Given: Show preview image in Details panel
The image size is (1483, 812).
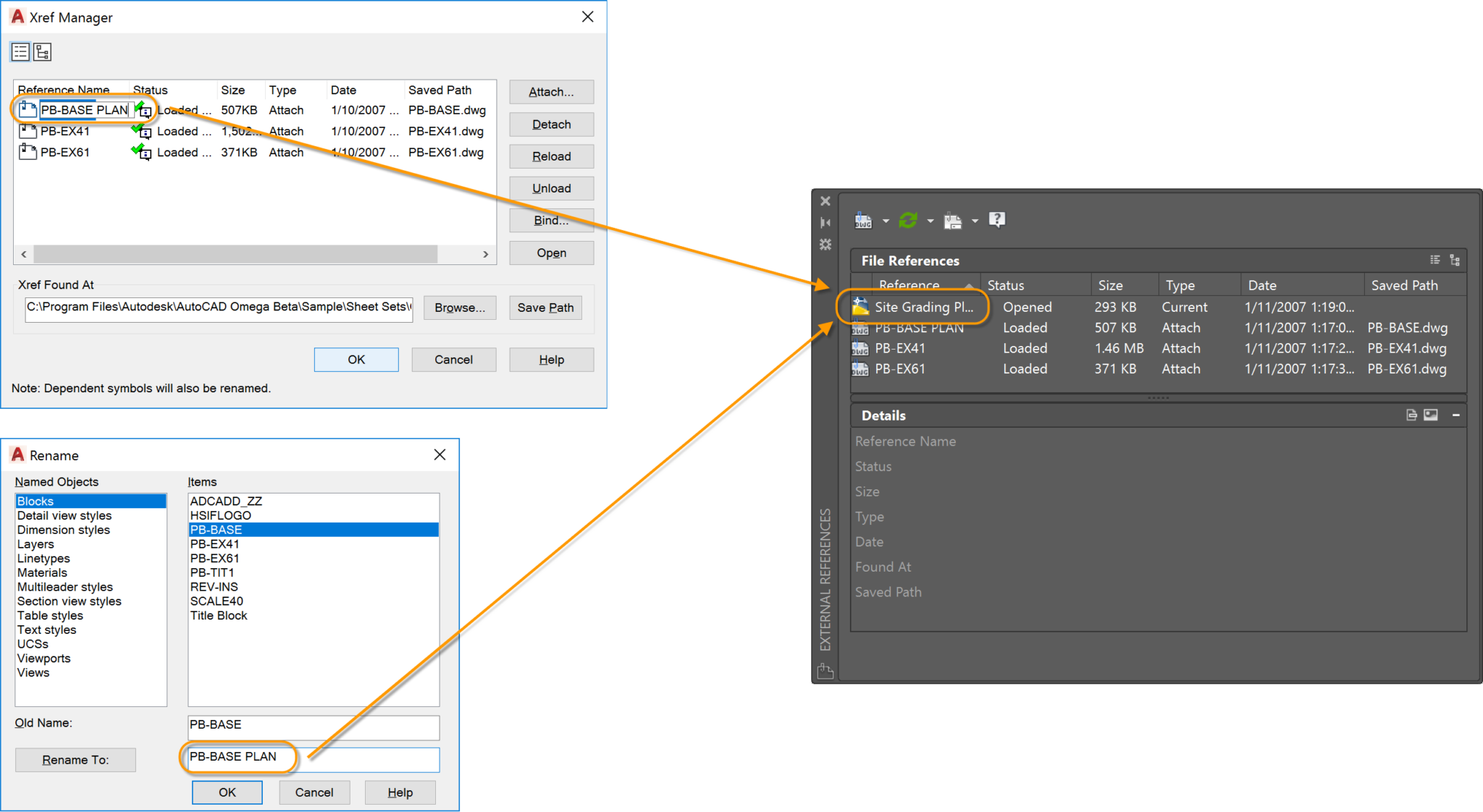Looking at the screenshot, I should pos(1430,415).
